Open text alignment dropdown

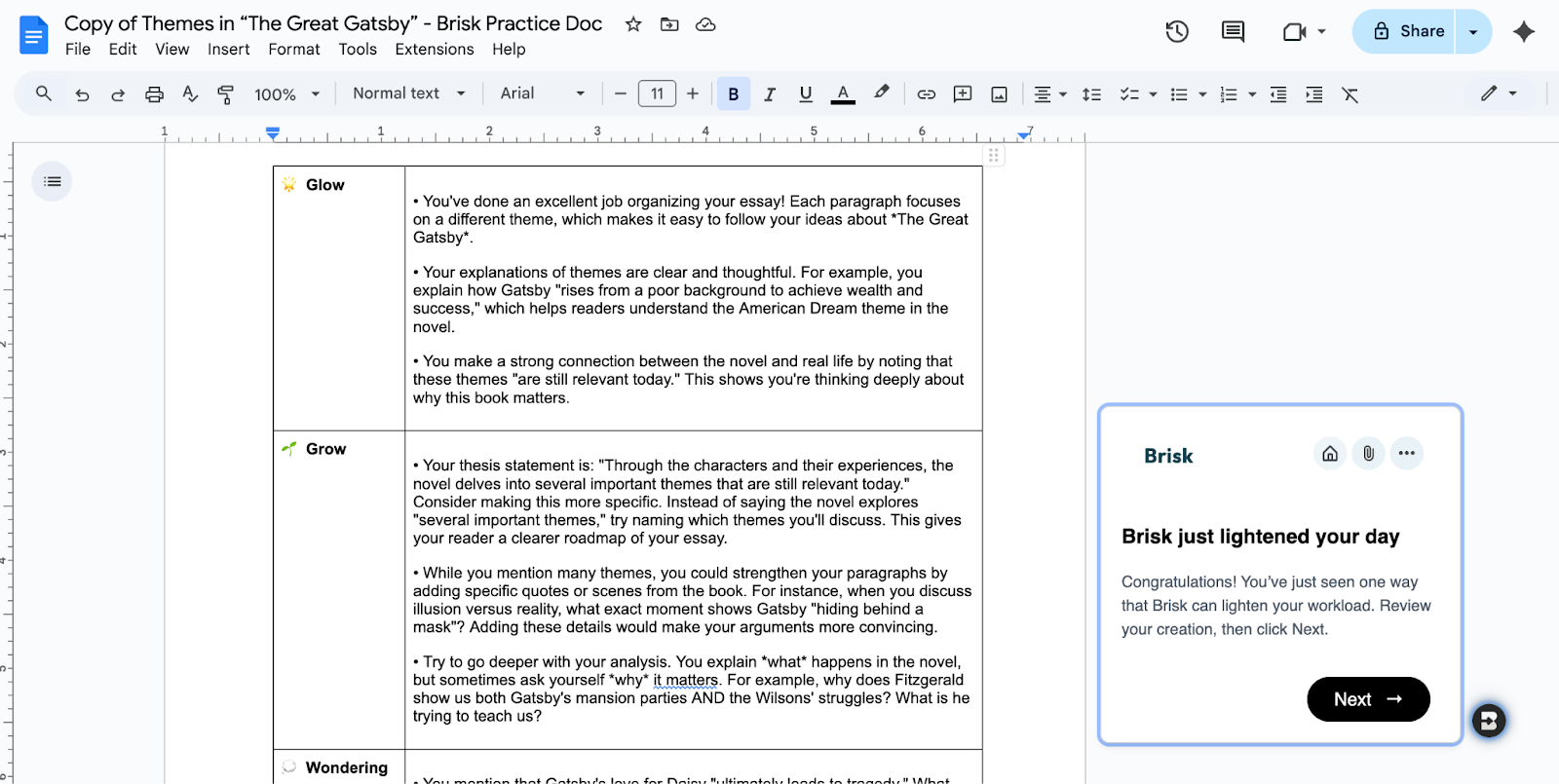pyautogui.click(x=1050, y=94)
